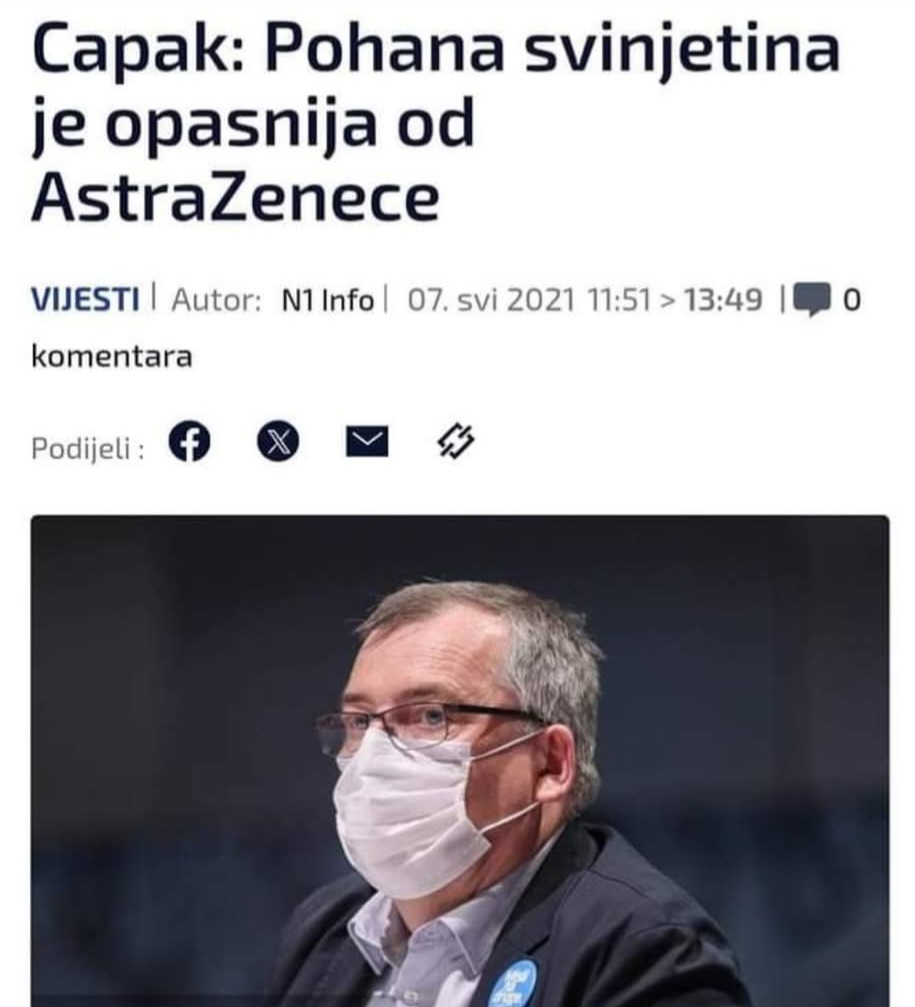Open the masked man article photo

(x=460, y=761)
